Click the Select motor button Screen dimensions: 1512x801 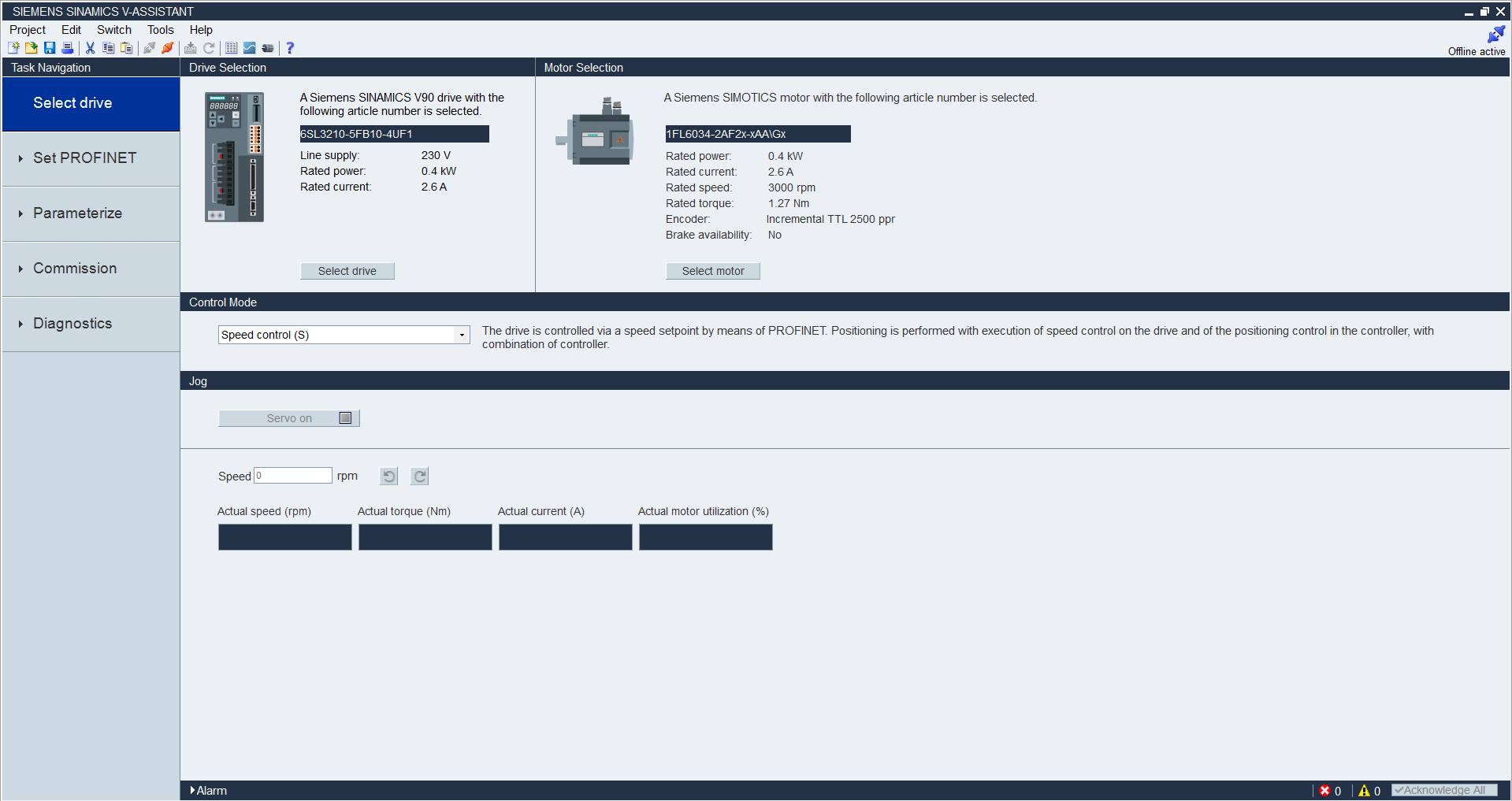coord(713,271)
